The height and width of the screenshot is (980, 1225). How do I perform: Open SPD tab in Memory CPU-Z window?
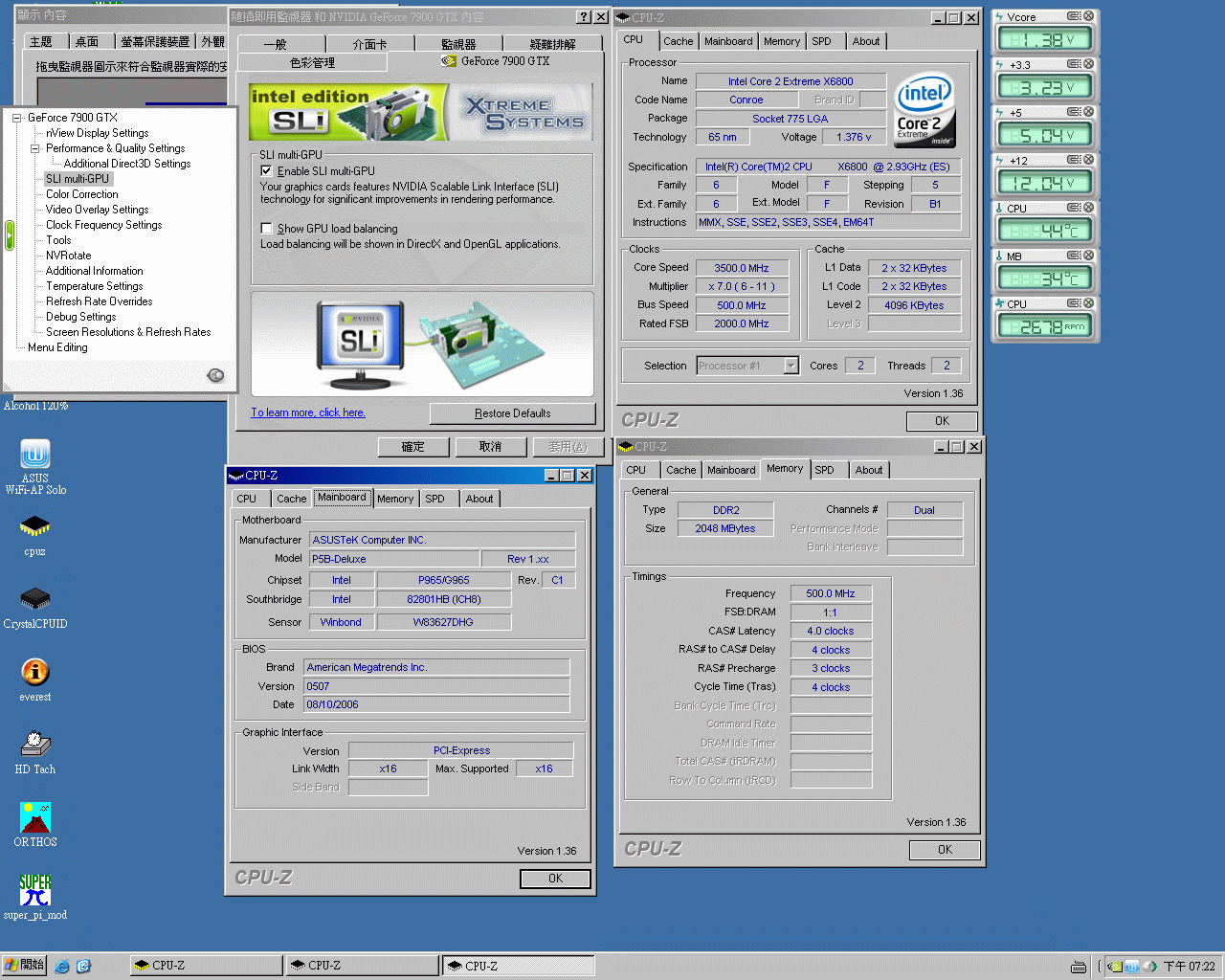coord(824,470)
